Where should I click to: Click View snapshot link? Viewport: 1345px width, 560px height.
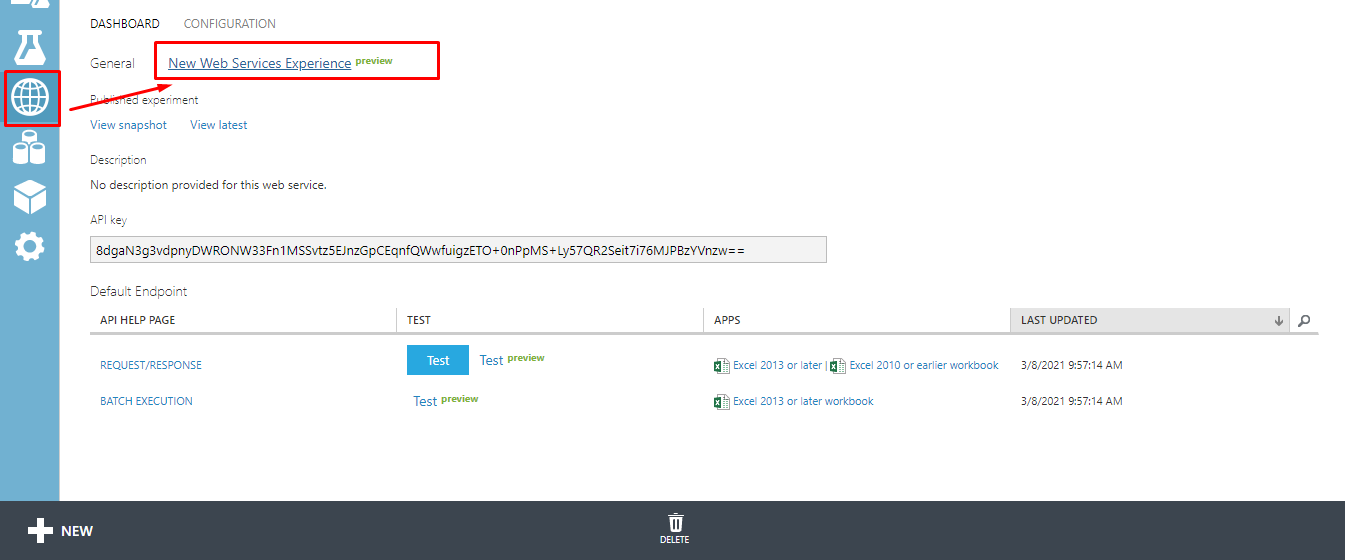[x=129, y=125]
